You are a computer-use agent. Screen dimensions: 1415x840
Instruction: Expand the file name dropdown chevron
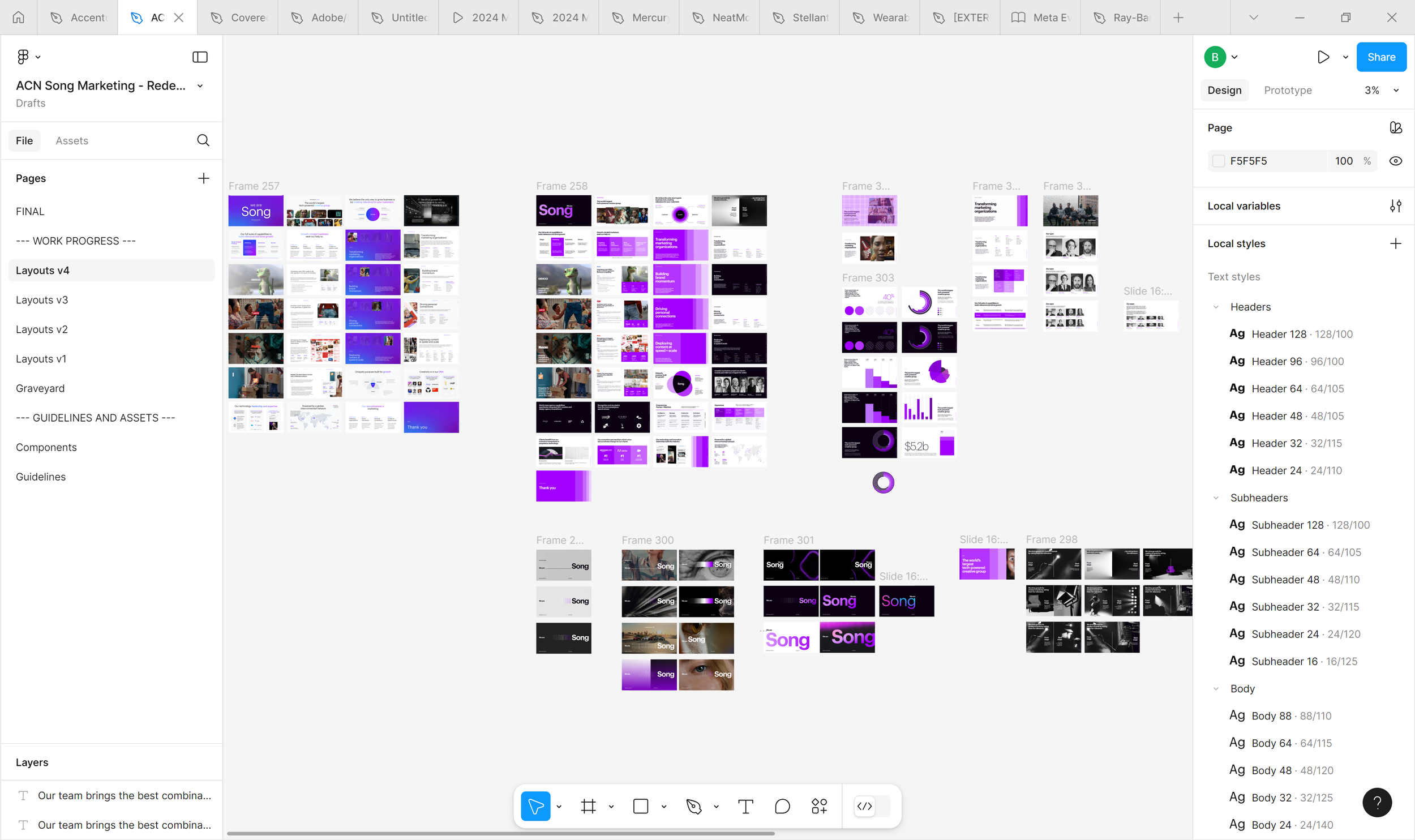pos(200,86)
